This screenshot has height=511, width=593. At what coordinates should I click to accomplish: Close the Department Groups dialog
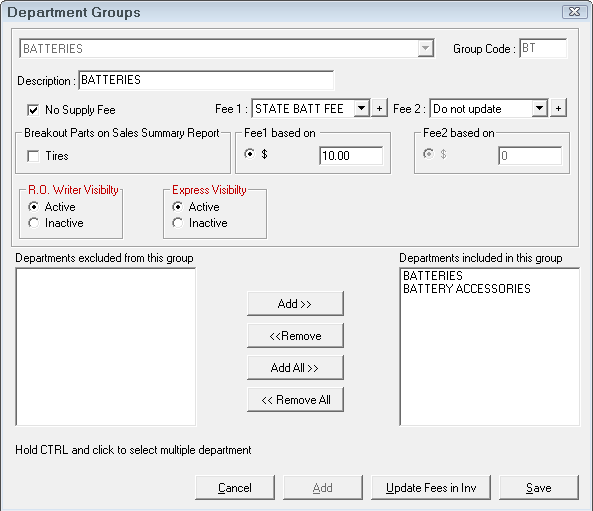point(574,12)
